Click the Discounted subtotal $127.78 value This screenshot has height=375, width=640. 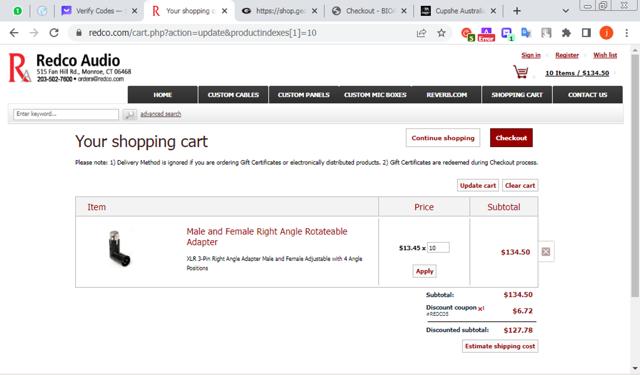tap(518, 330)
